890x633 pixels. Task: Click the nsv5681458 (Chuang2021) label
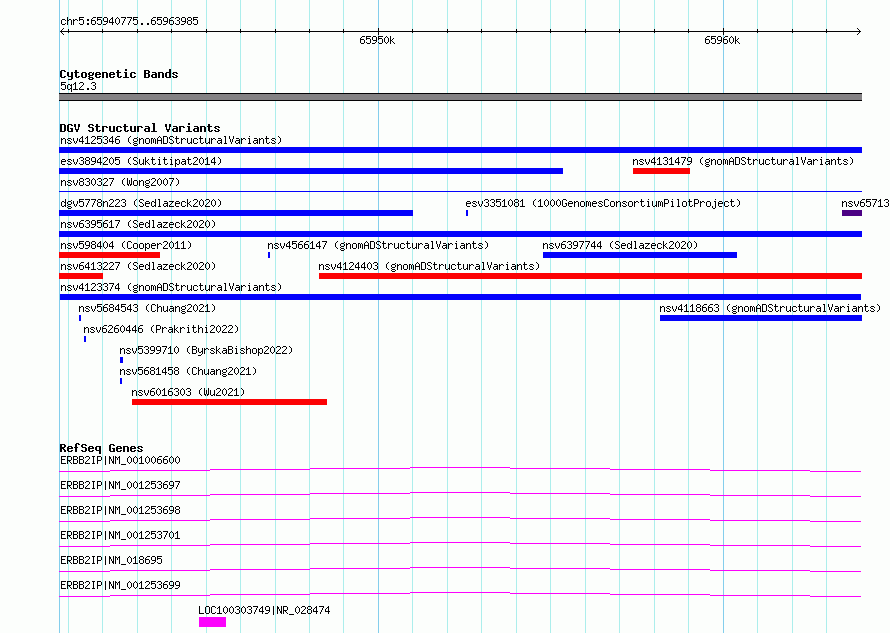click(x=188, y=371)
